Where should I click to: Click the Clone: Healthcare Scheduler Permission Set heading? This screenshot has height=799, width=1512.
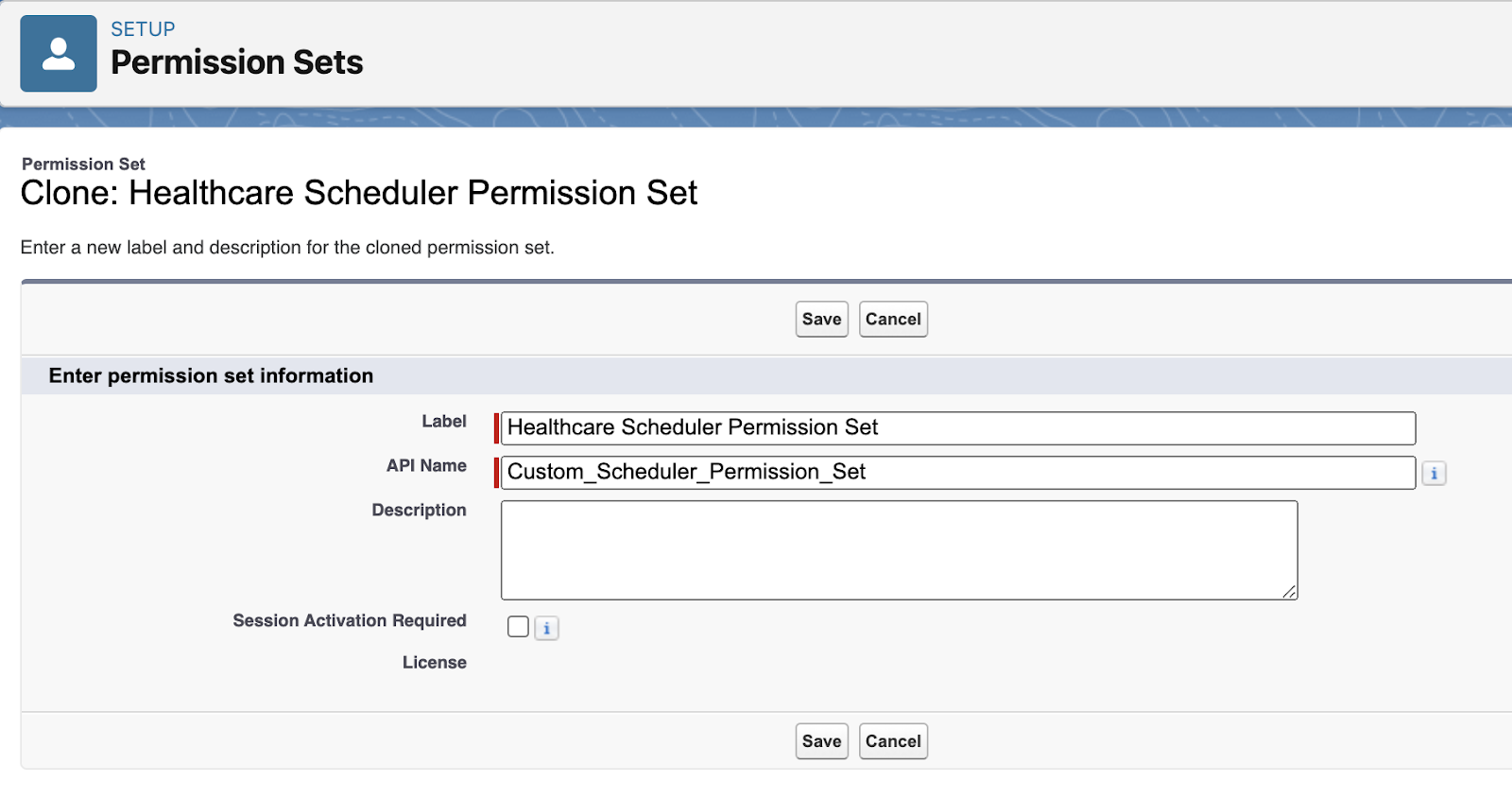pos(359,193)
